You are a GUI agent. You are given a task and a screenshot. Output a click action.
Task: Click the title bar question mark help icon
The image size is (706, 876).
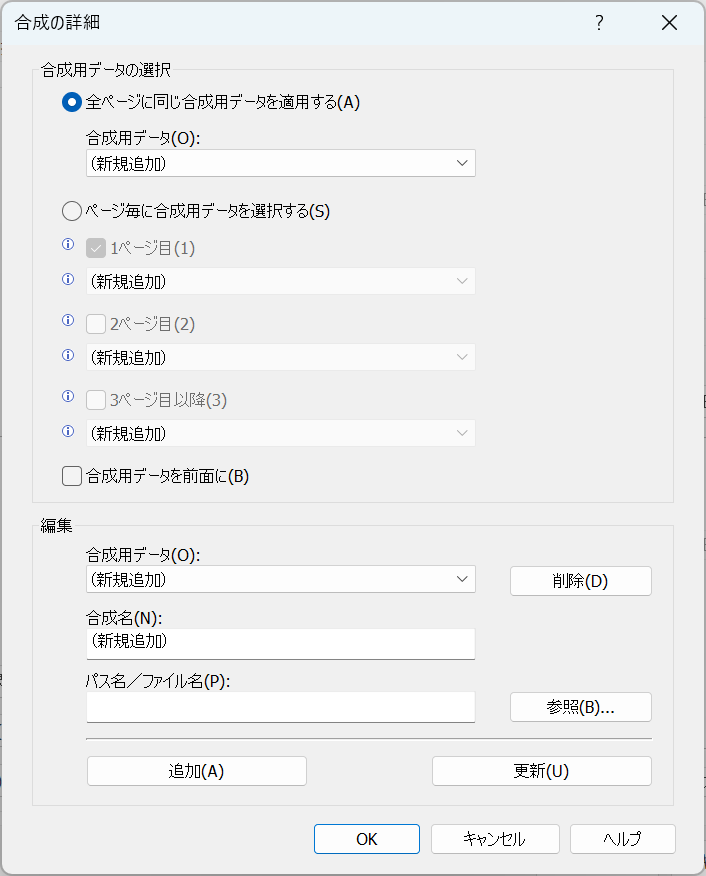point(599,23)
